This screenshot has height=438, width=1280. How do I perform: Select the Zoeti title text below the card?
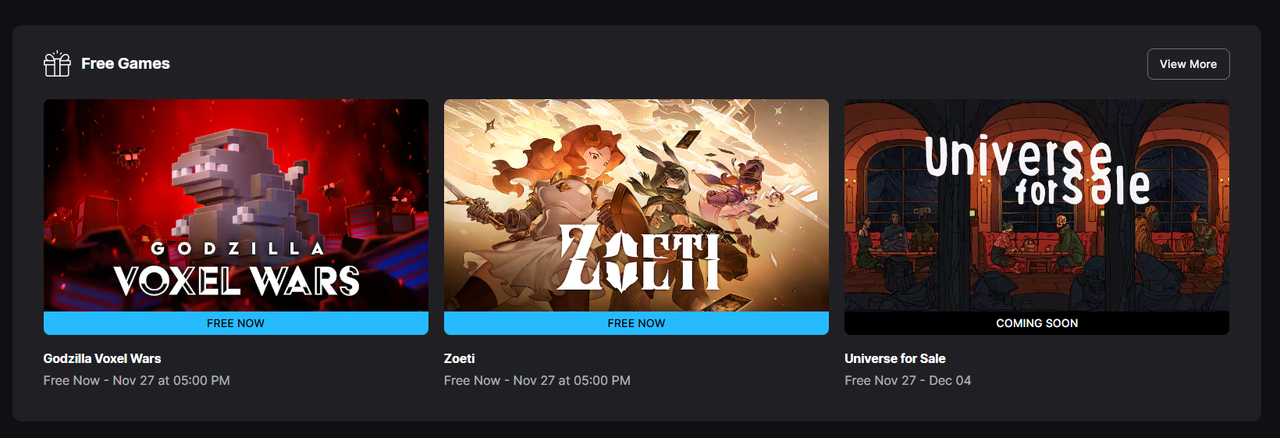pos(460,358)
